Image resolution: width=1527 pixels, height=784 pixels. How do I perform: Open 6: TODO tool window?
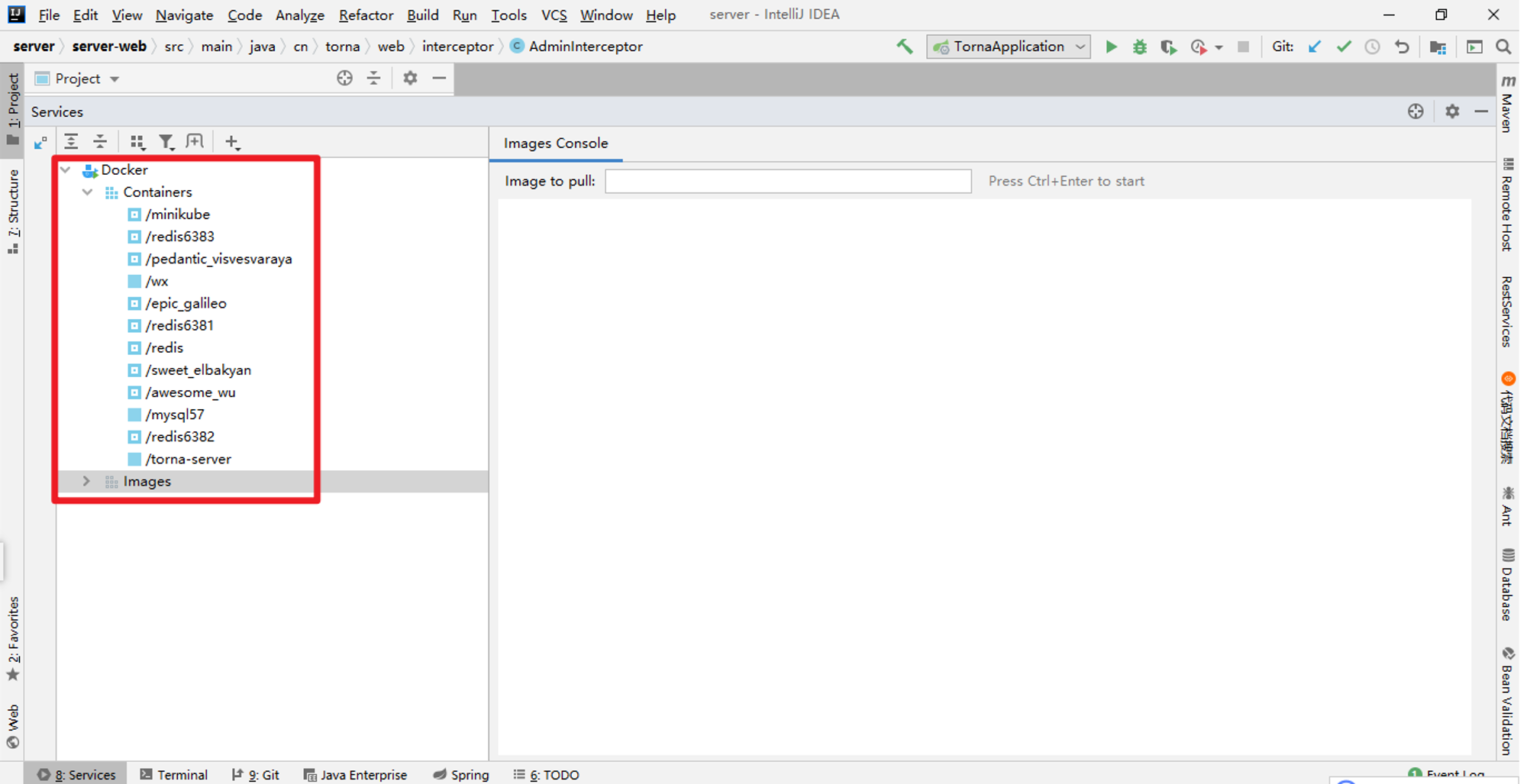click(547, 774)
